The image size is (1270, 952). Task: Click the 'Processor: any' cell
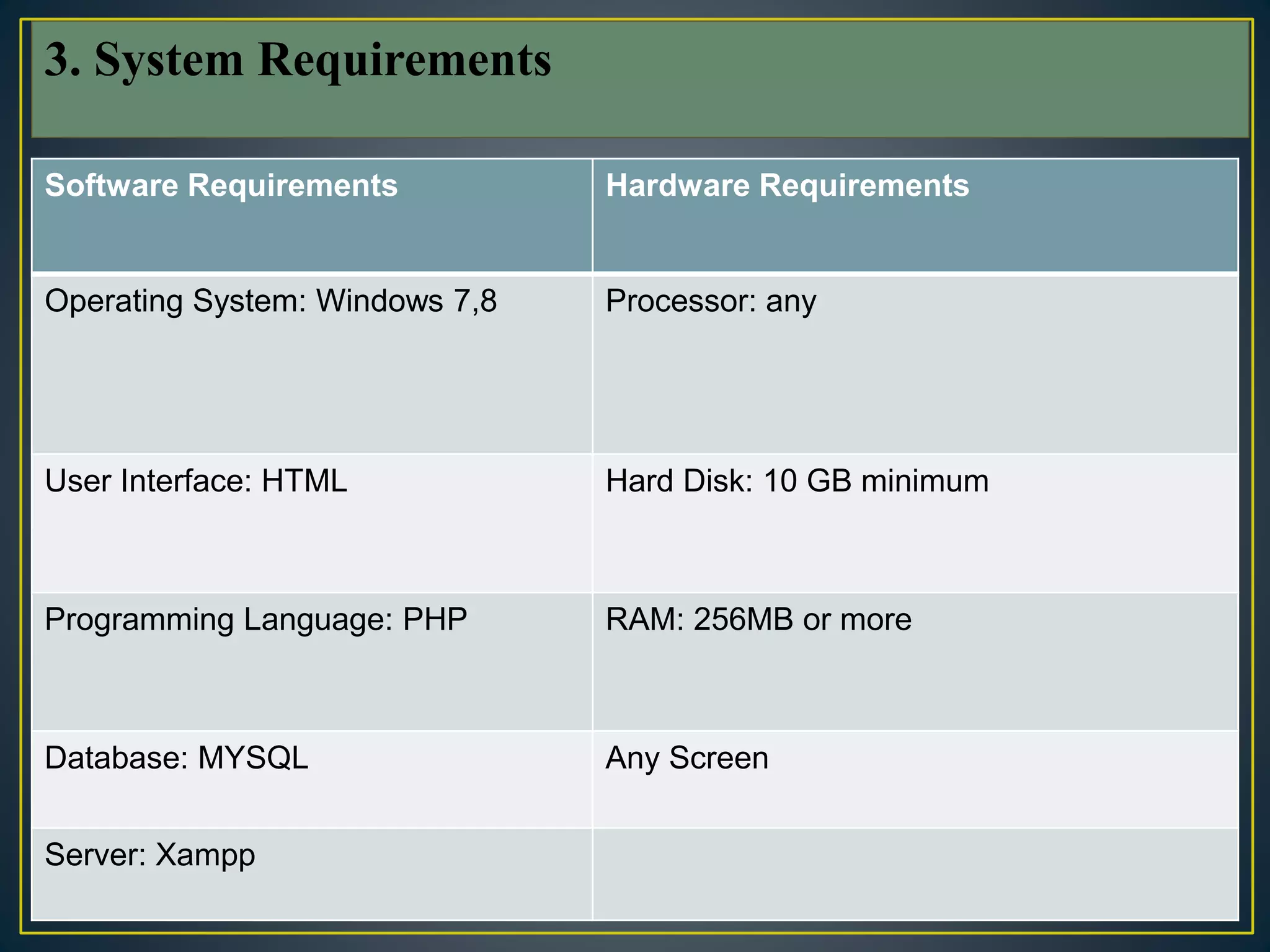coord(711,301)
